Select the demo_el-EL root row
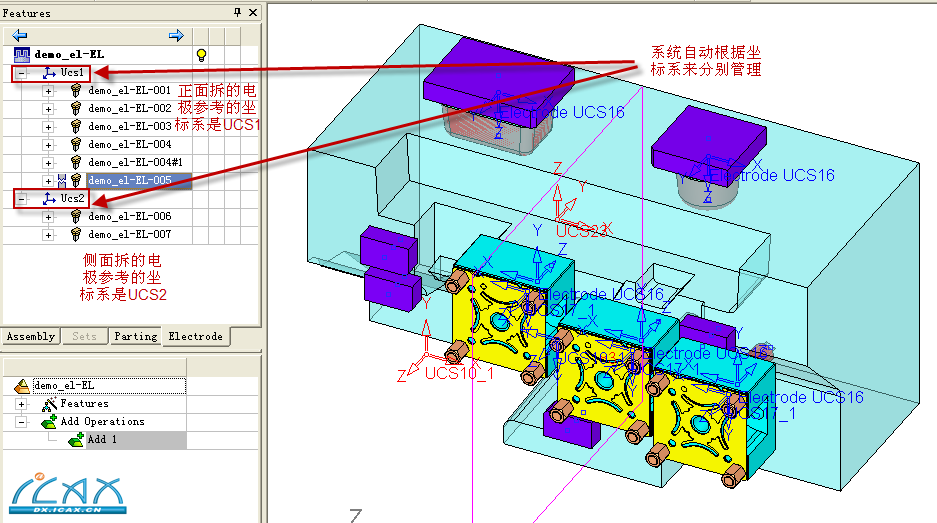 [x=69, y=55]
